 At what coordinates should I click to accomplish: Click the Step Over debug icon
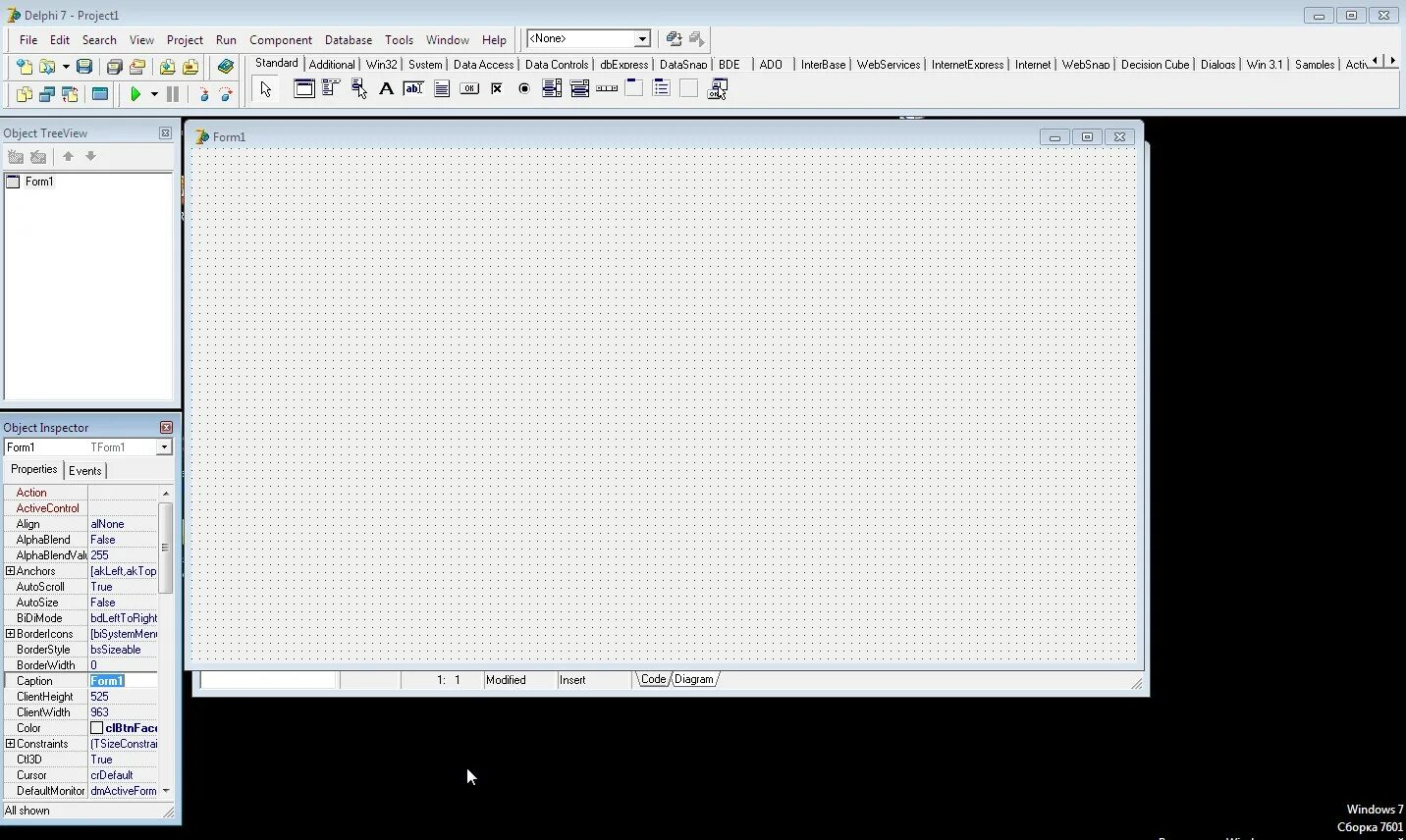226,94
